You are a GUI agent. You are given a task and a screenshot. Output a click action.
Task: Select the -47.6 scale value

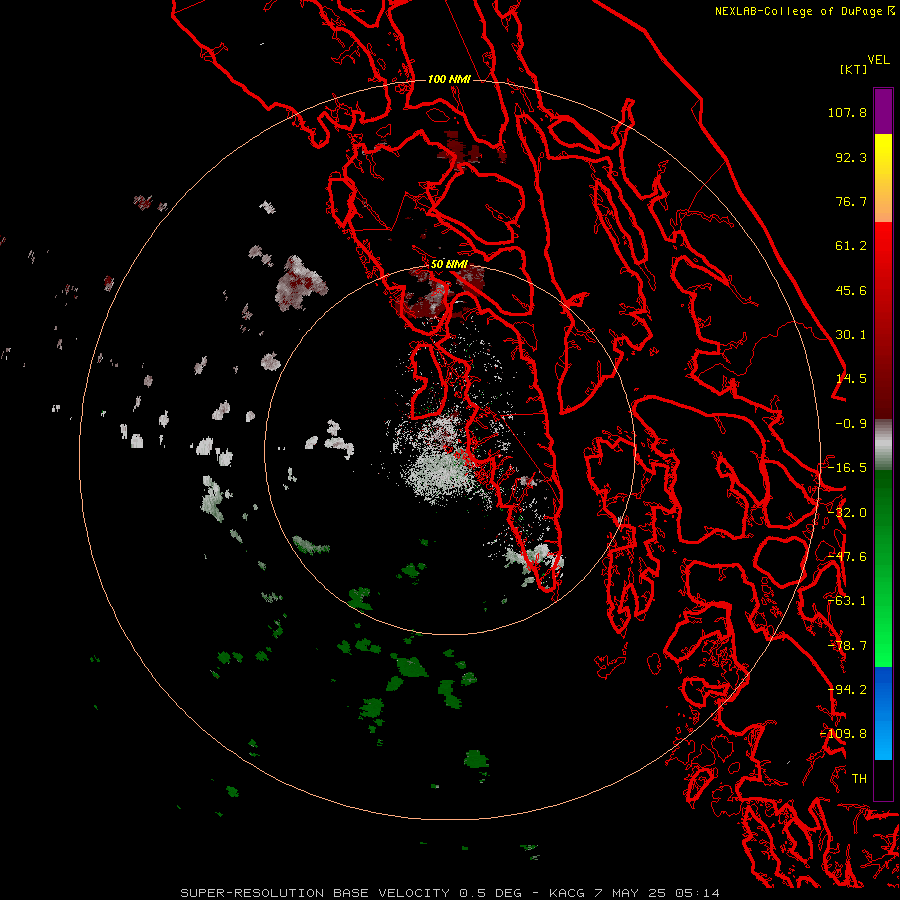(x=847, y=557)
